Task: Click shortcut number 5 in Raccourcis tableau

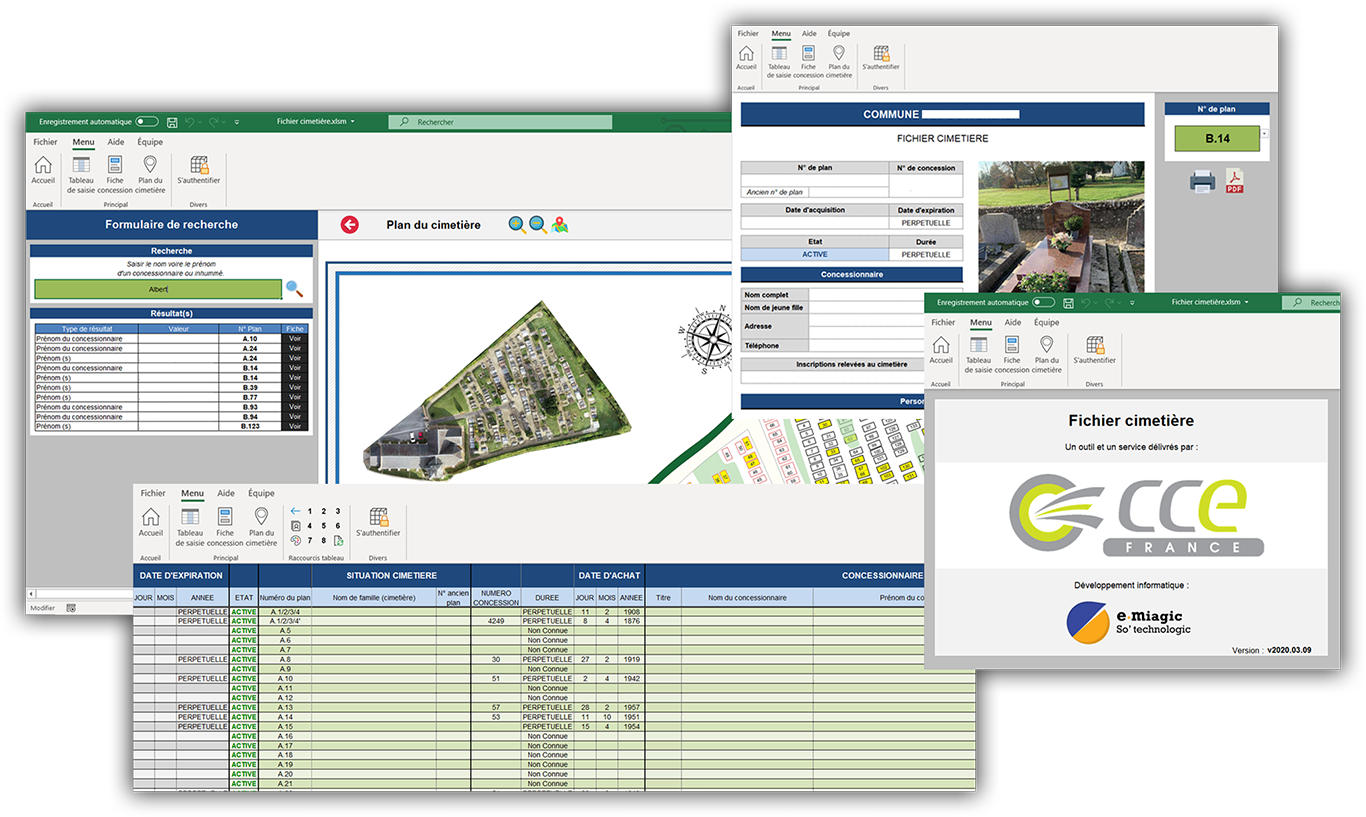Action: click(324, 526)
